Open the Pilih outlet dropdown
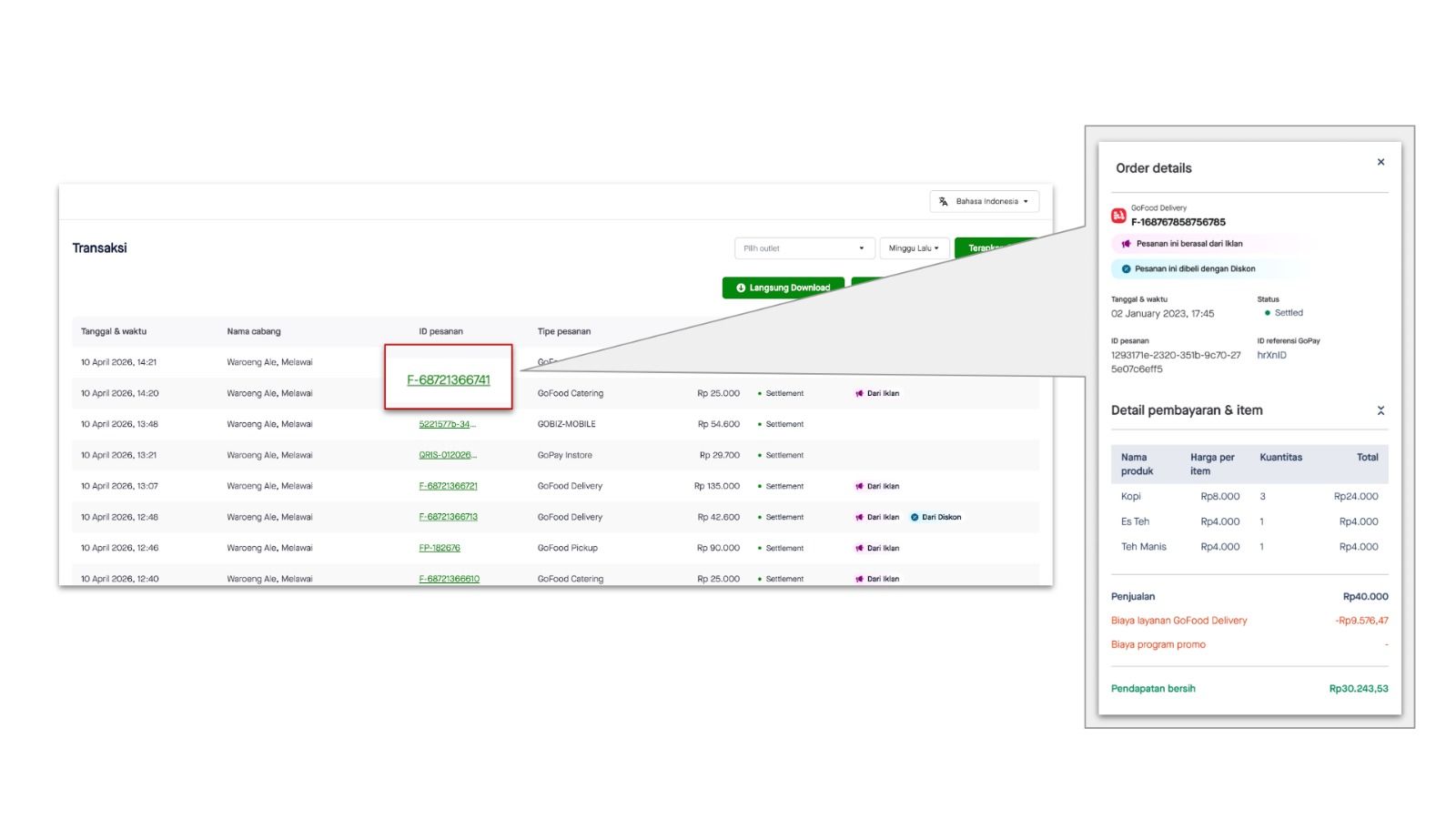Screen dimensions: 1456x819 click(804, 248)
